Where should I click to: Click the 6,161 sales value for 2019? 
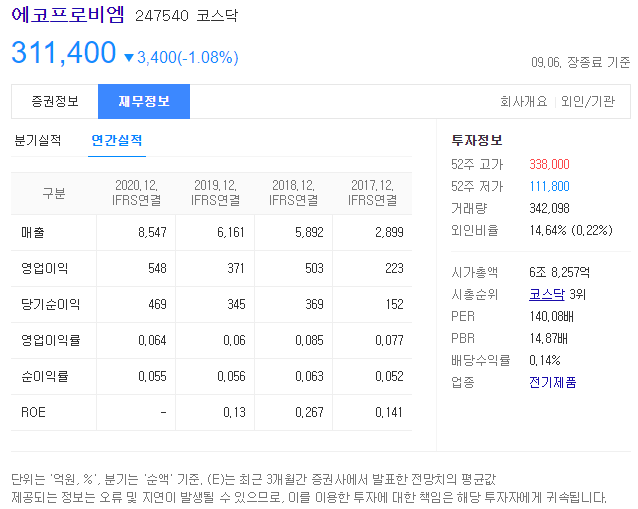[231, 232]
